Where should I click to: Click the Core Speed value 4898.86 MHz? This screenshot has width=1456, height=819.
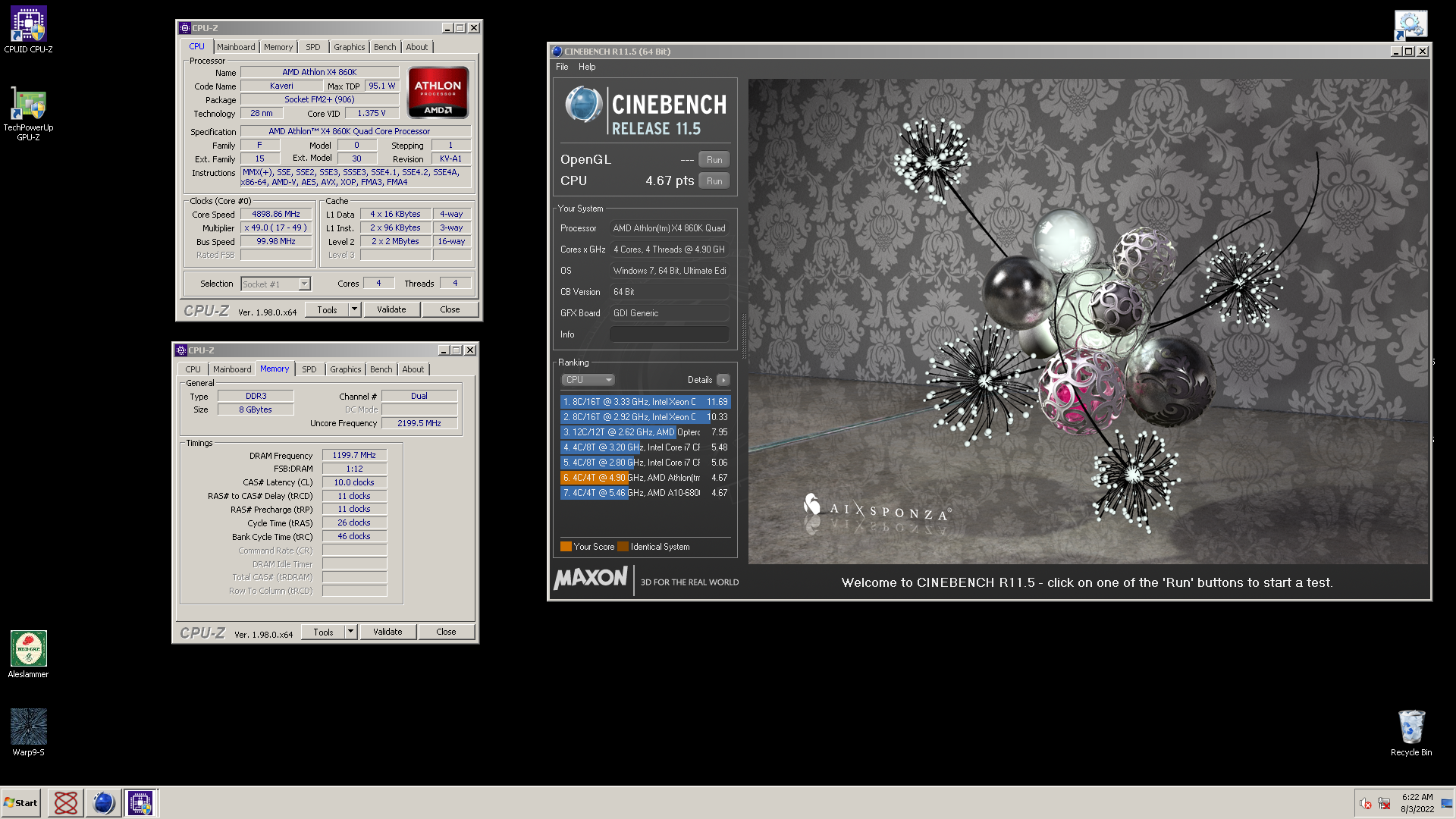[x=276, y=215]
